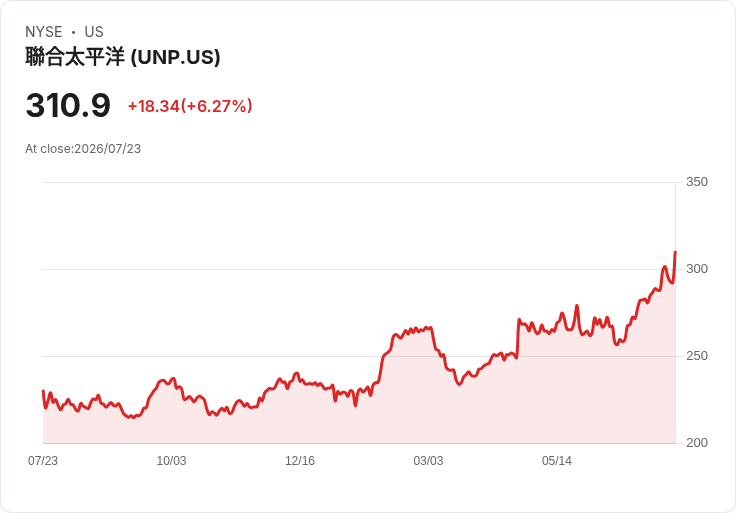
Task: Click the current price 310.9
Action: point(68,105)
